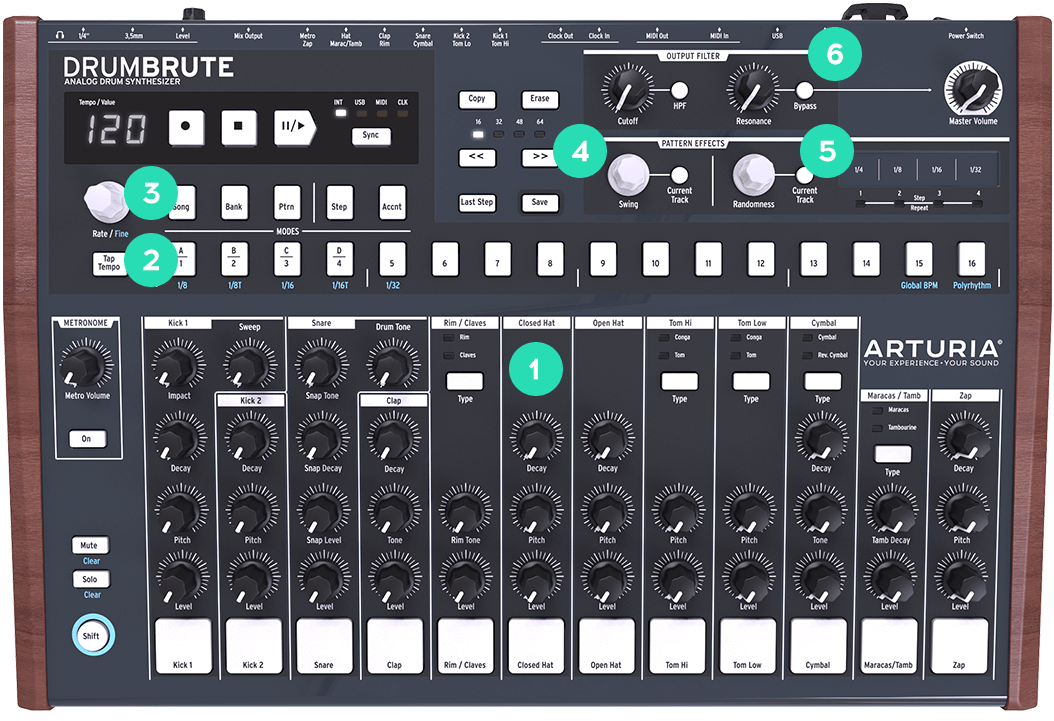Trigger the Cymbal pad
Screen dimensions: 1054x721
(x=818, y=646)
